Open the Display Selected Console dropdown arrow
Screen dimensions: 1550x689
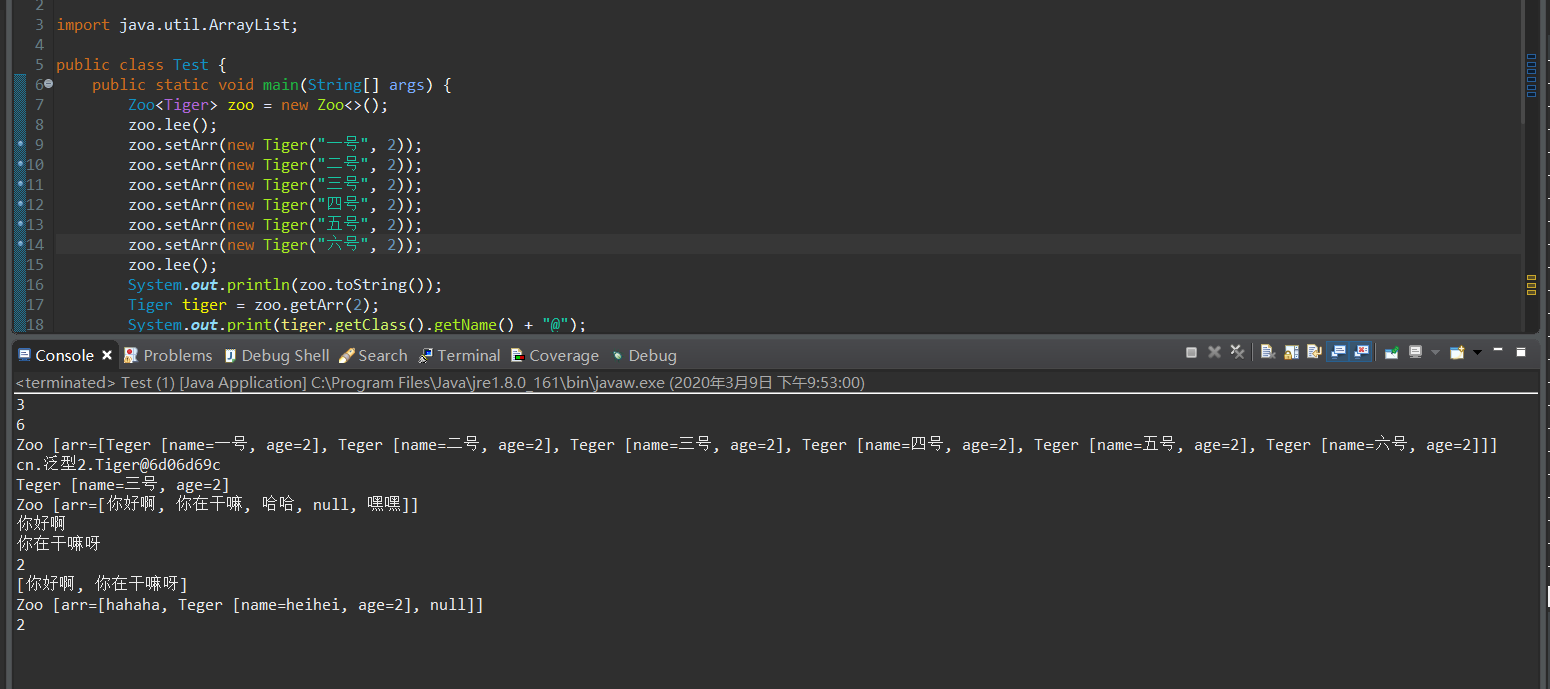coord(1435,352)
